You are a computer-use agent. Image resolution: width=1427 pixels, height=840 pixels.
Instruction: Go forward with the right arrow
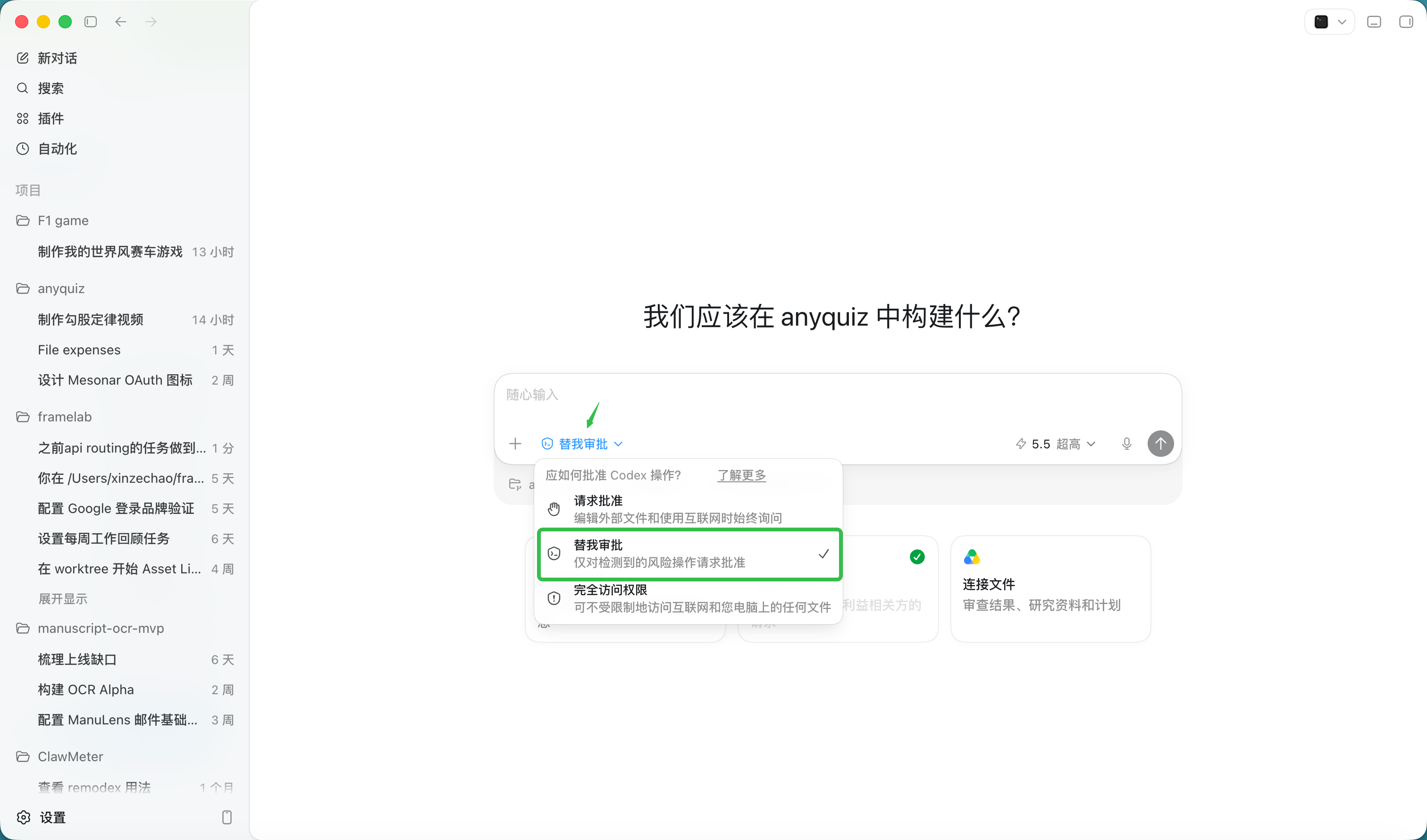[x=151, y=22]
